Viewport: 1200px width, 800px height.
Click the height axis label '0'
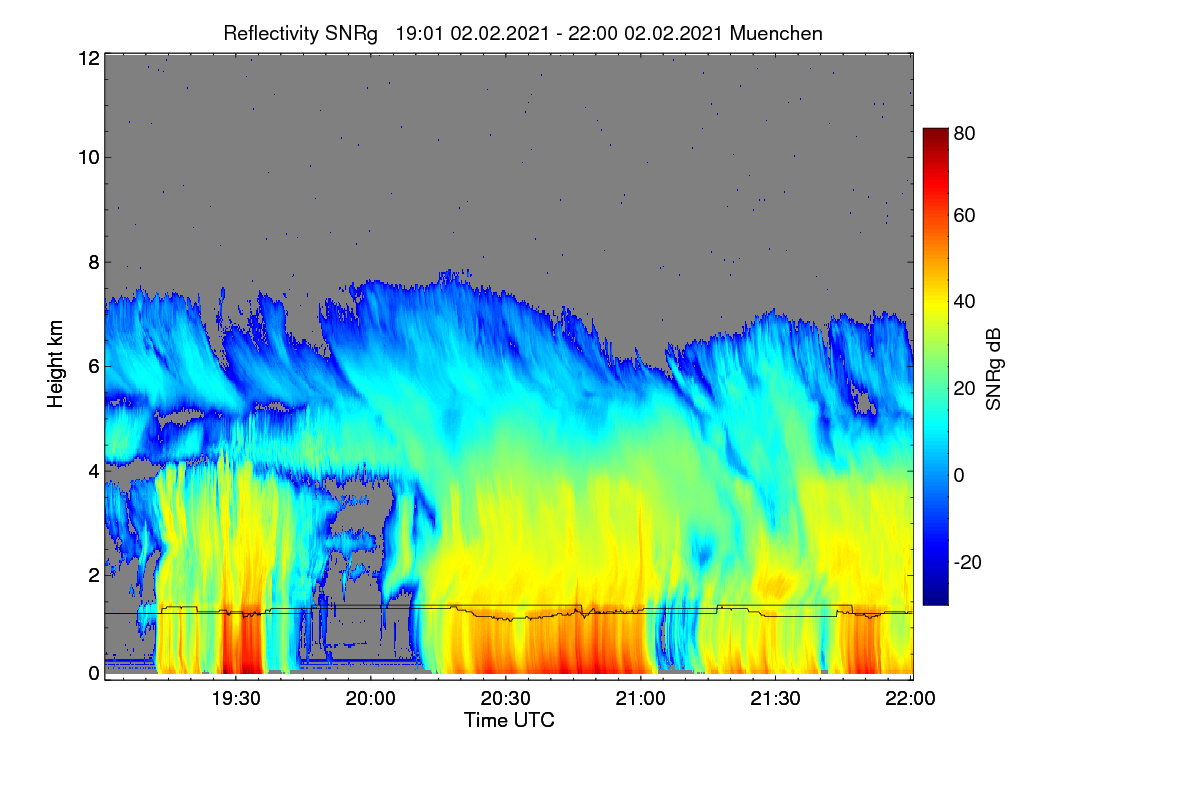pyautogui.click(x=94, y=673)
